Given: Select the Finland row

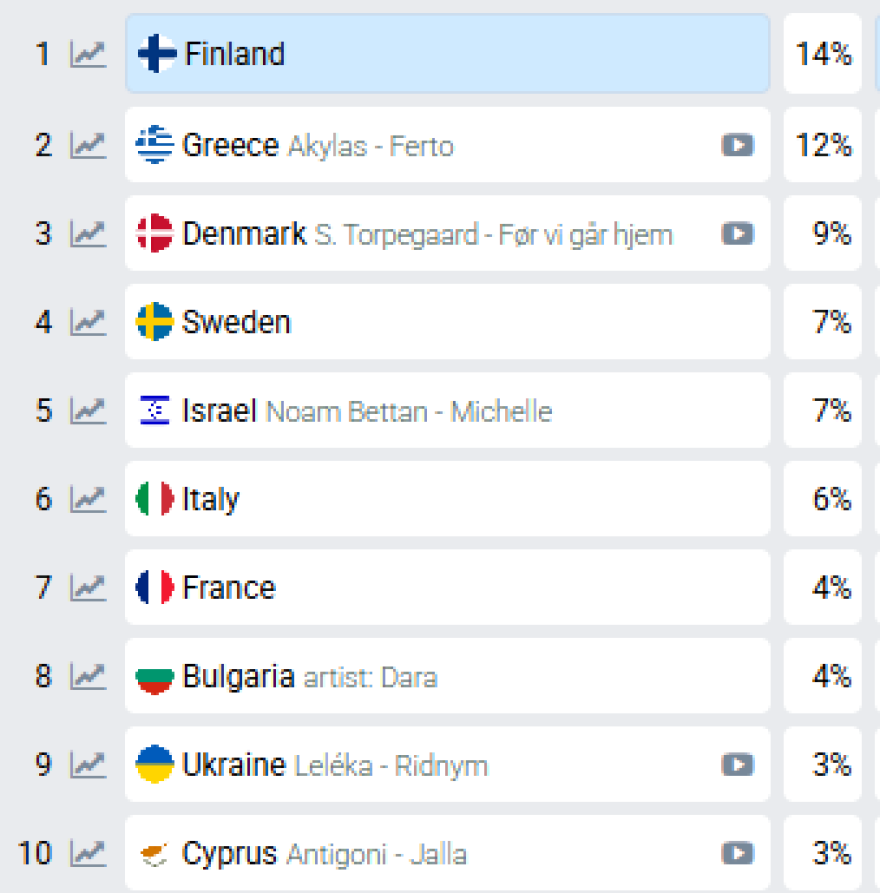Looking at the screenshot, I should click(446, 54).
